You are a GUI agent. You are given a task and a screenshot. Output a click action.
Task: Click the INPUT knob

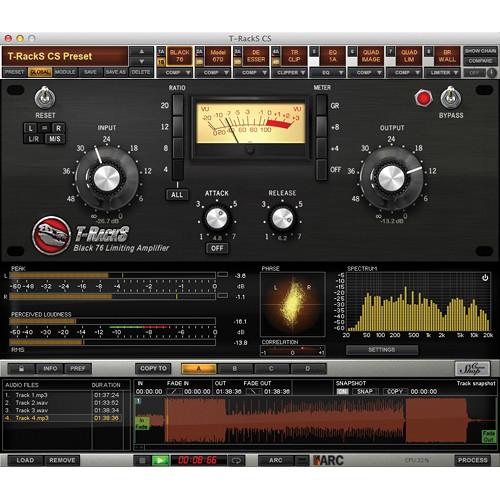[107, 178]
